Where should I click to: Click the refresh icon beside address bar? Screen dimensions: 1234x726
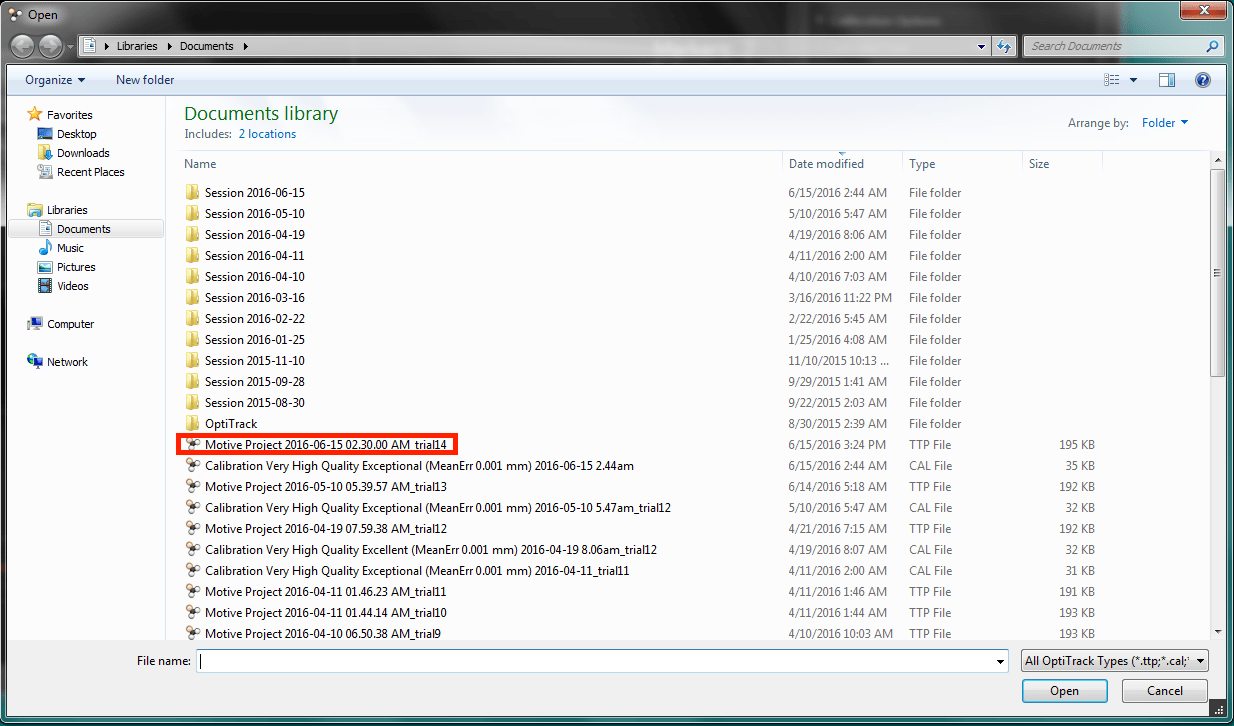[1005, 46]
